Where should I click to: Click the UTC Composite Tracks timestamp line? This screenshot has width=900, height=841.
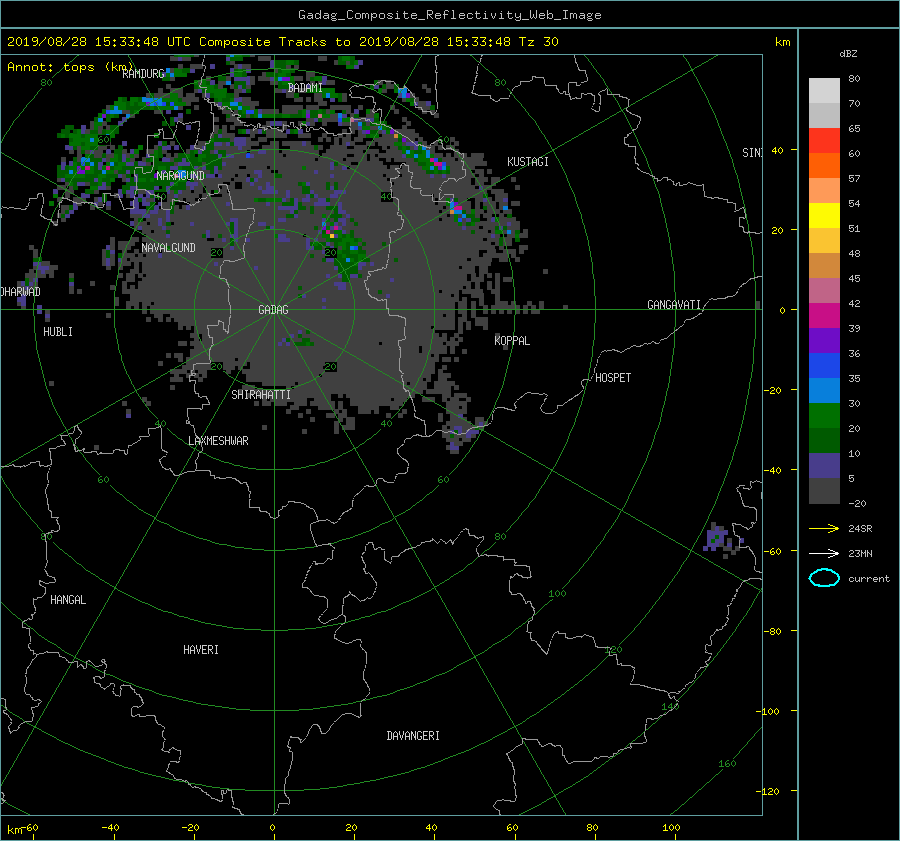pyautogui.click(x=282, y=42)
